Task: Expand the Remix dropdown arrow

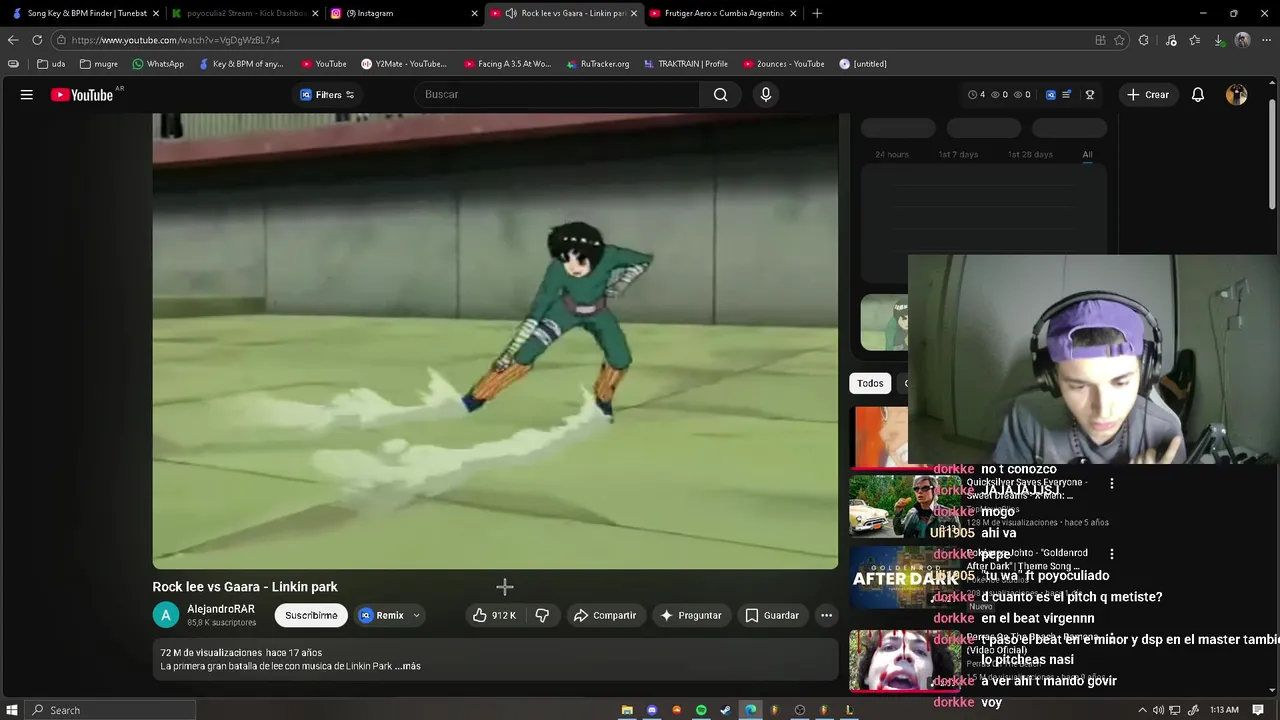Action: point(416,615)
